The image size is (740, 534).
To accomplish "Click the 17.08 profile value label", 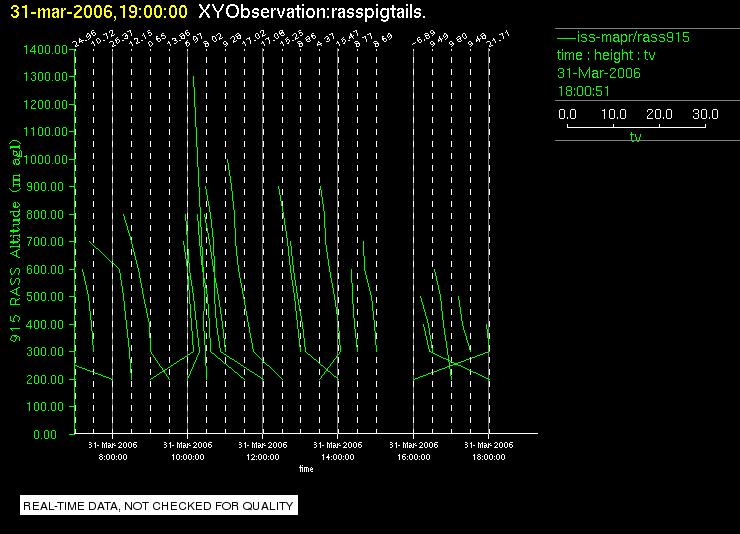I will click(x=272, y=39).
